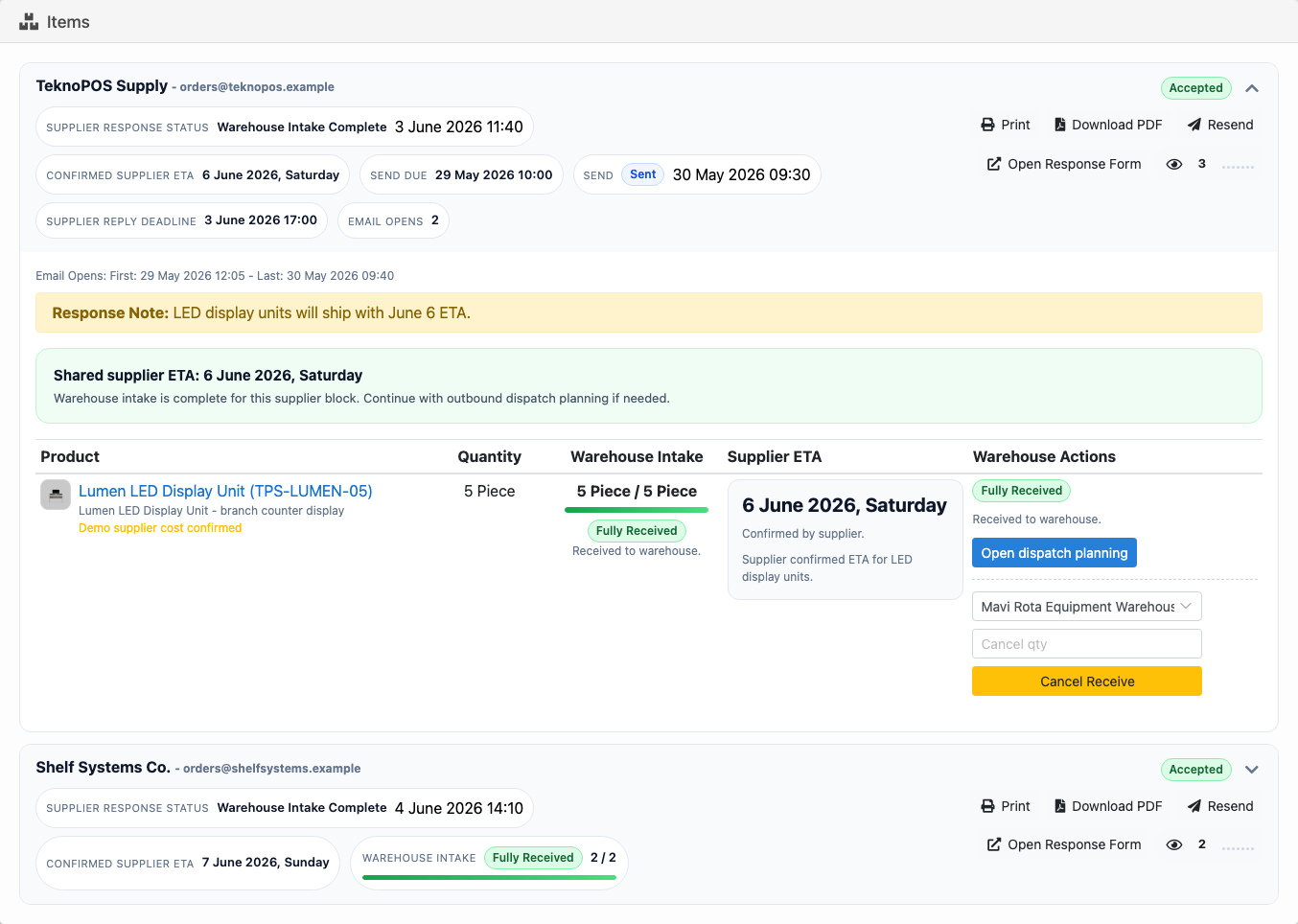
Task: Click Send Due 29 May 2026 pill
Action: pyautogui.click(x=461, y=174)
